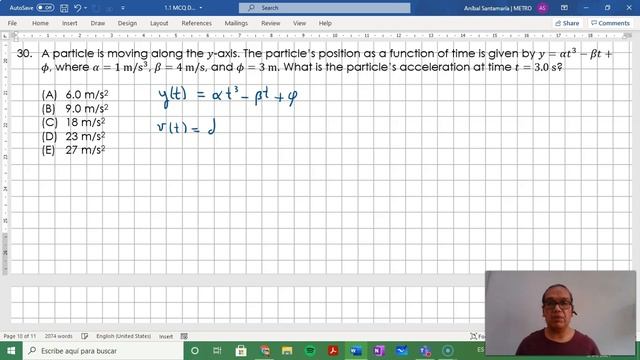Click answer choice '(A) 6.0 m/s²'
This screenshot has height=360, width=640.
[x=75, y=95]
